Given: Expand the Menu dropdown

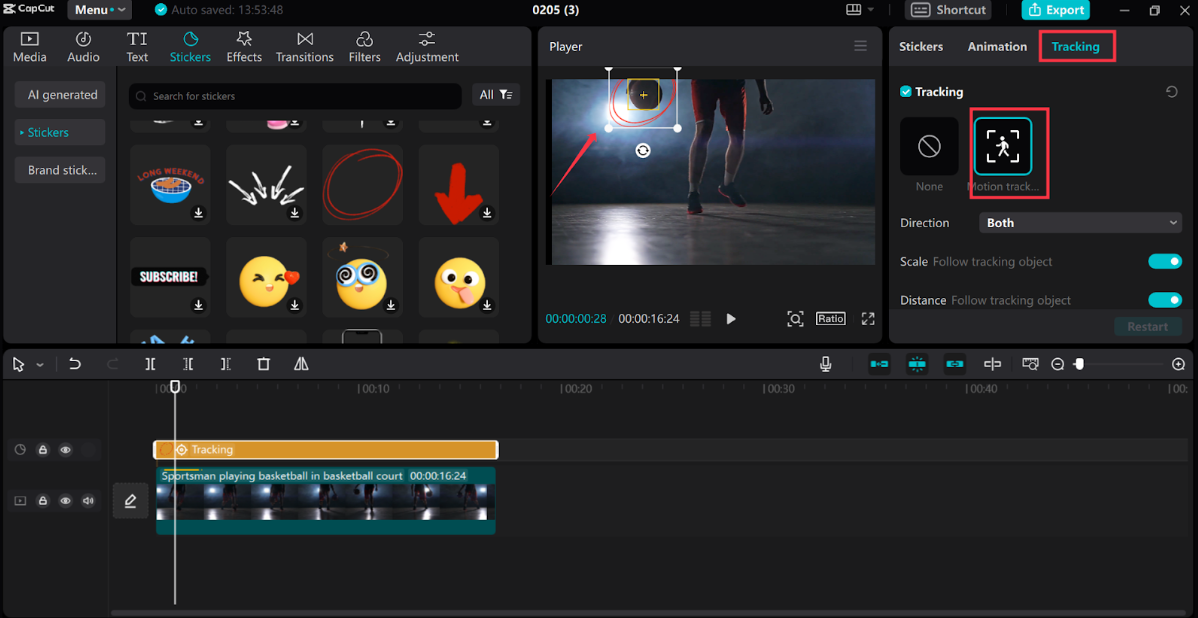Looking at the screenshot, I should pos(101,10).
